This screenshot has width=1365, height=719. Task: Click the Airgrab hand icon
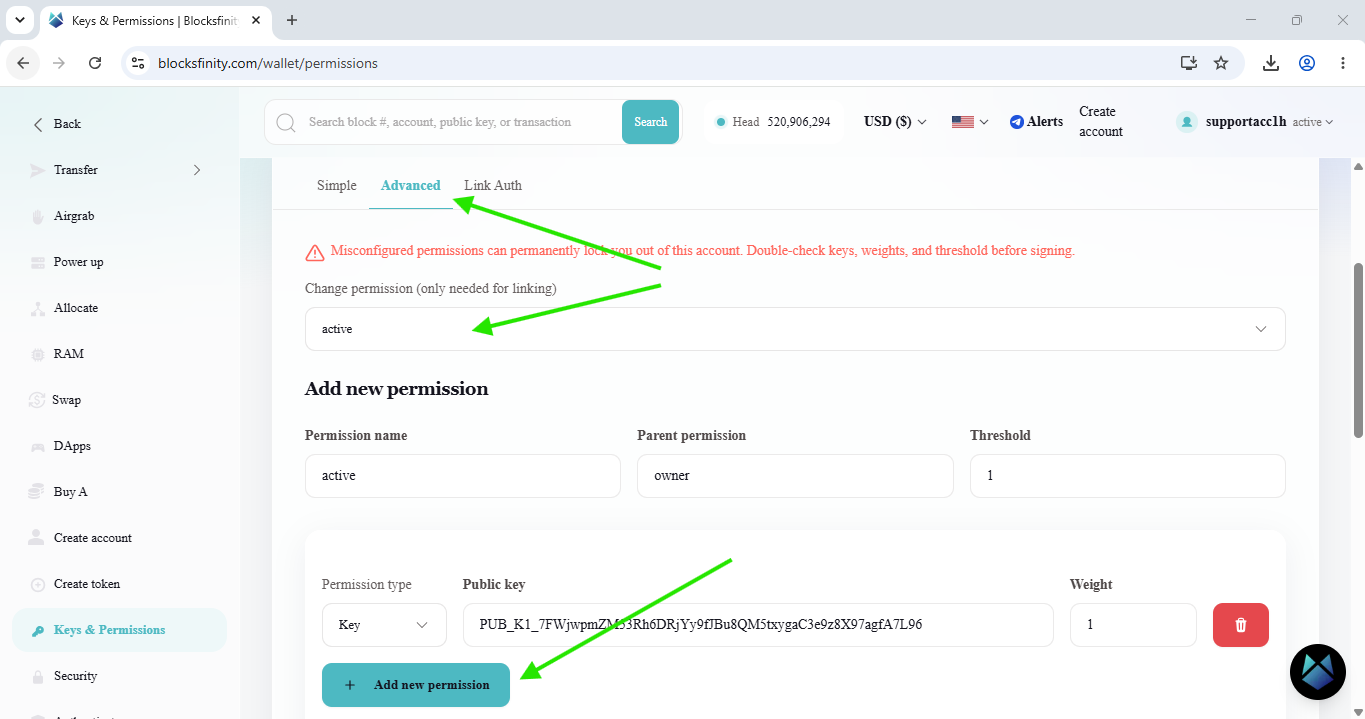(x=38, y=216)
